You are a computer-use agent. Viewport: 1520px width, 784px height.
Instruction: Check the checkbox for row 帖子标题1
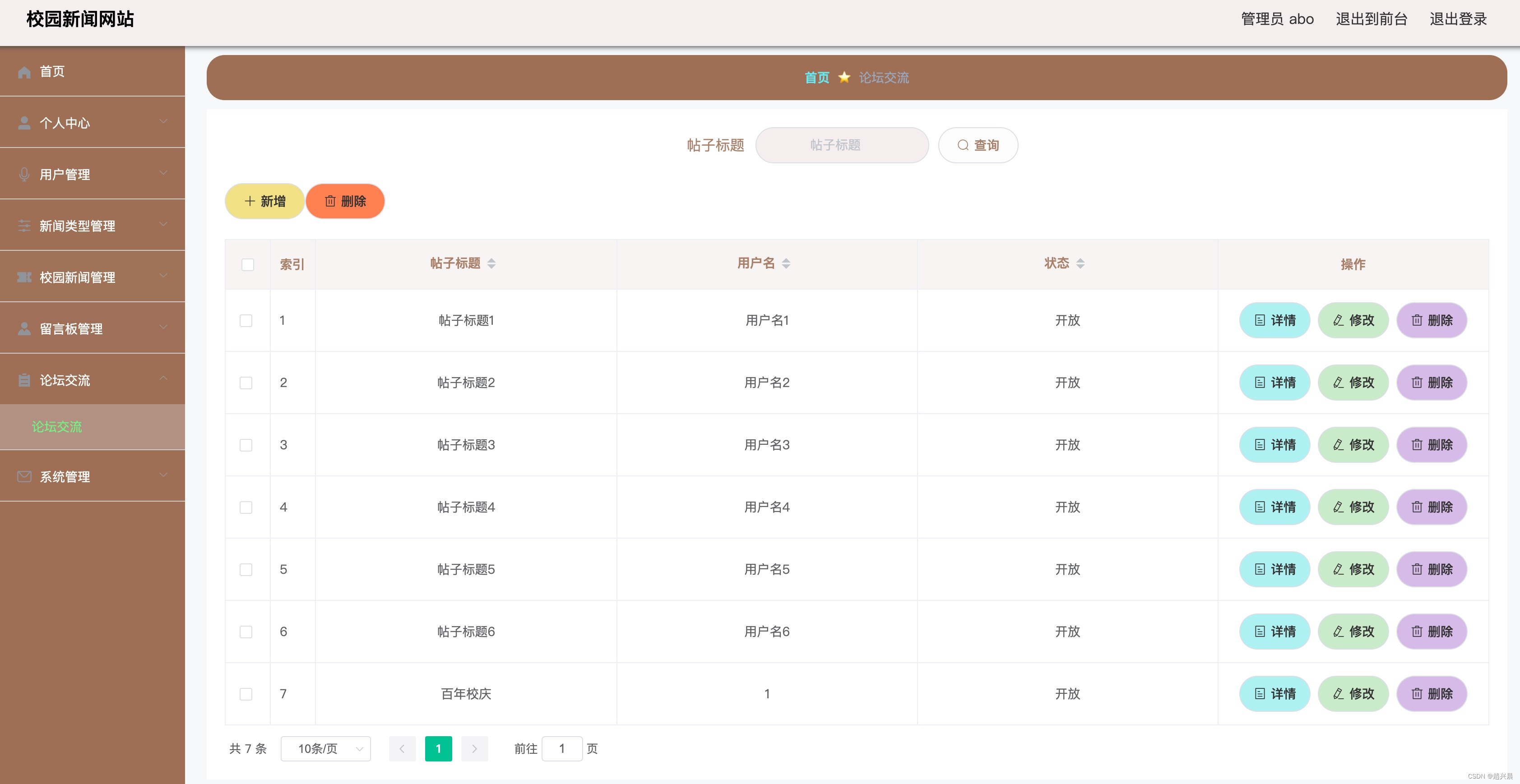click(x=246, y=321)
